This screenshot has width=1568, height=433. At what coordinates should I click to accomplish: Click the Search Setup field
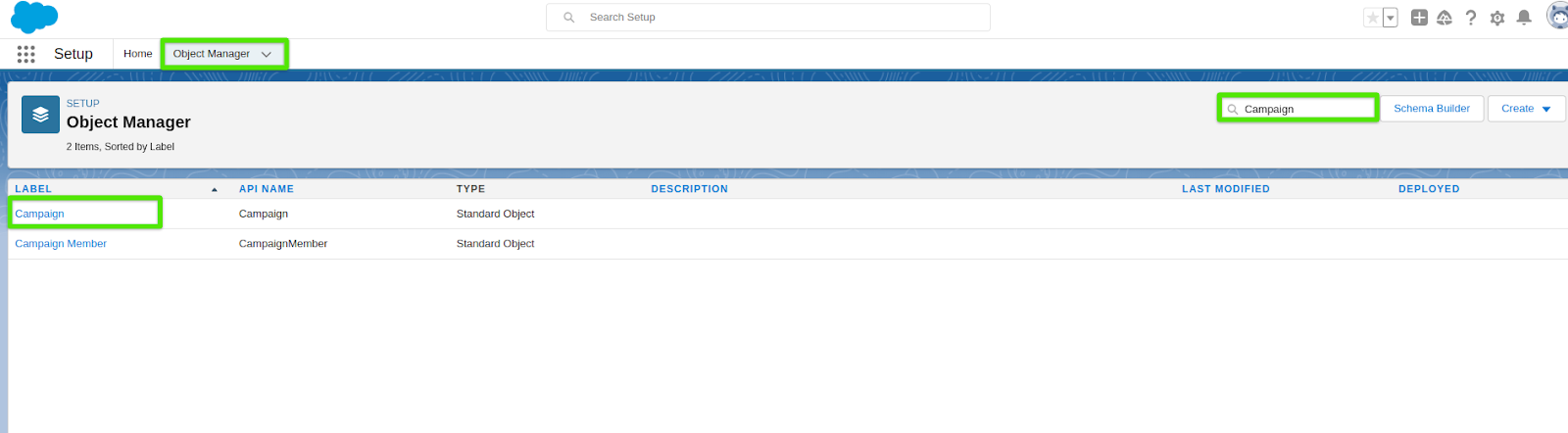pyautogui.click(x=768, y=18)
